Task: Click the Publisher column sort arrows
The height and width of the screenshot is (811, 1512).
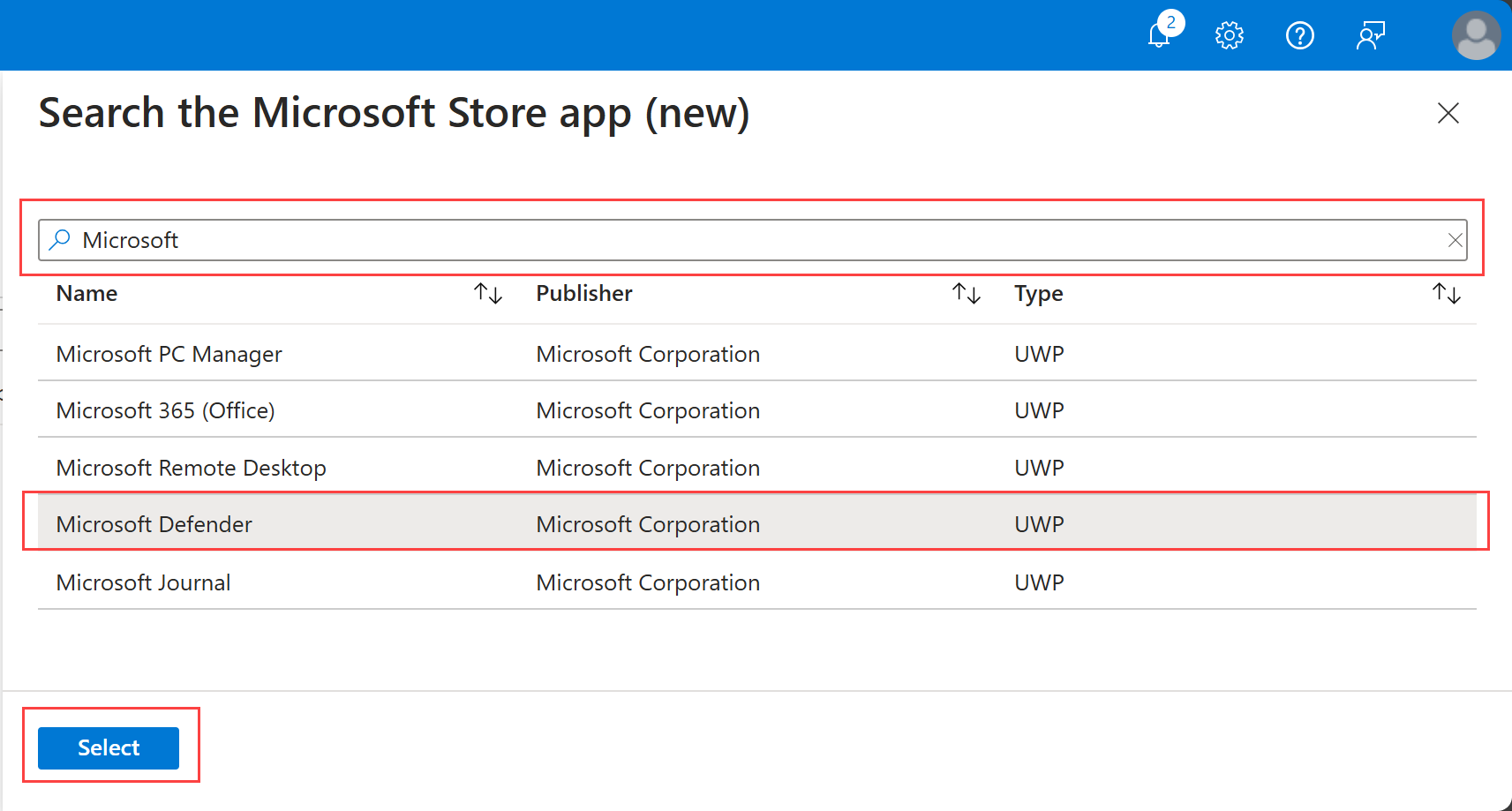Action: pyautogui.click(x=967, y=293)
